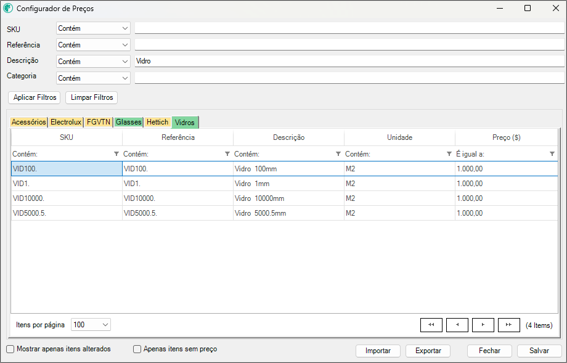Click description cell Vidro 10000mm
Image resolution: width=567 pixels, height=363 pixels.
[289, 198]
